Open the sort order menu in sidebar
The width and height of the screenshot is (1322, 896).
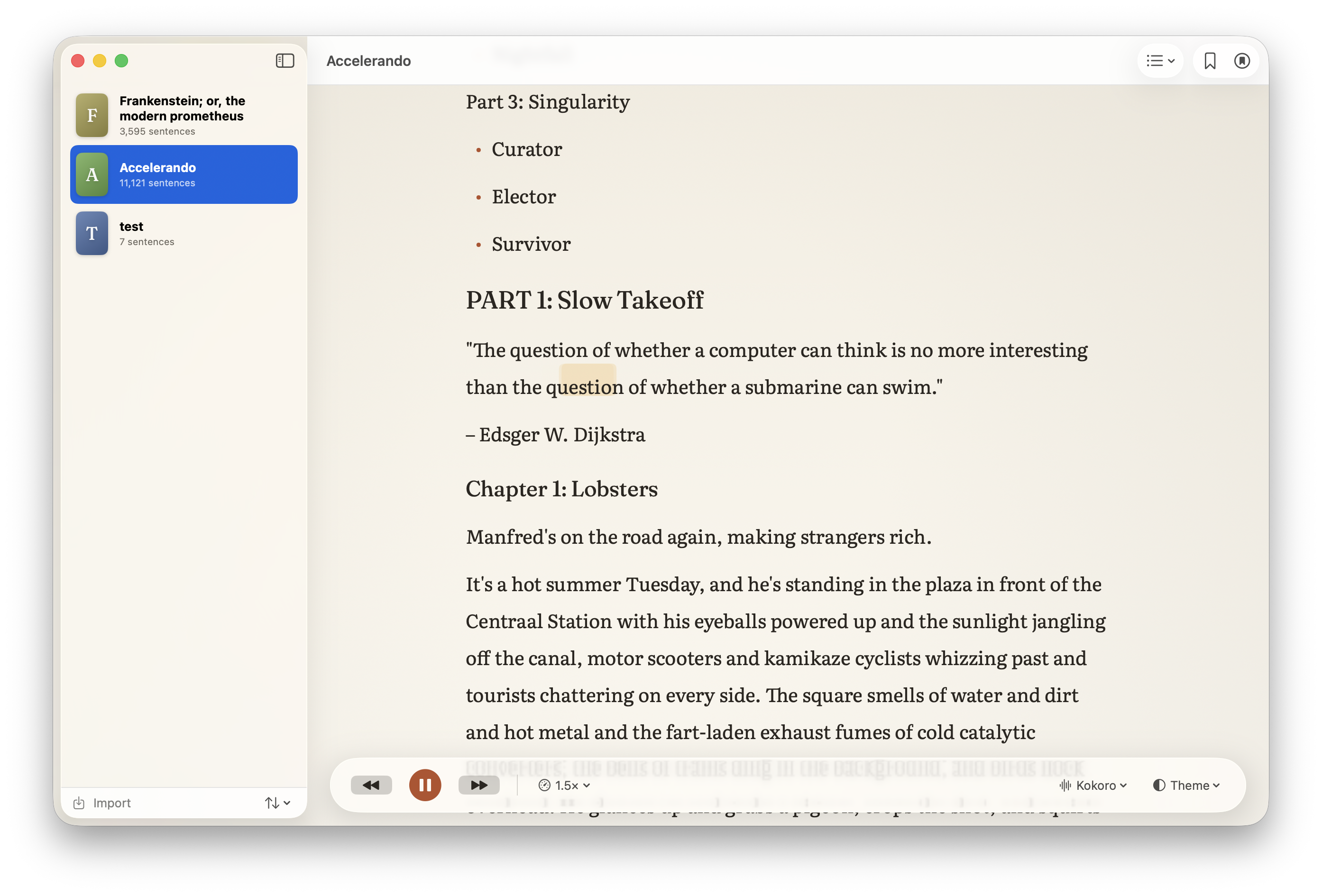click(277, 803)
